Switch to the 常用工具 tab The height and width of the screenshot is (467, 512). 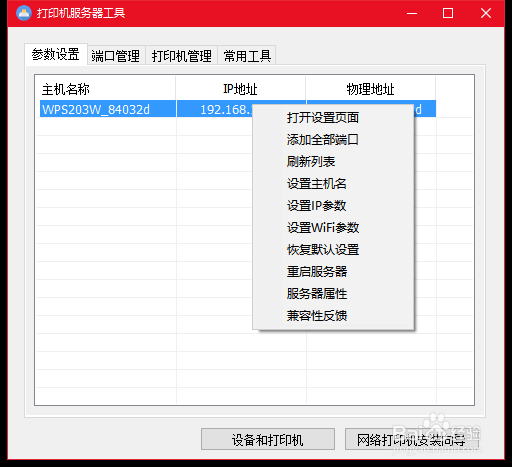pyautogui.click(x=247, y=55)
